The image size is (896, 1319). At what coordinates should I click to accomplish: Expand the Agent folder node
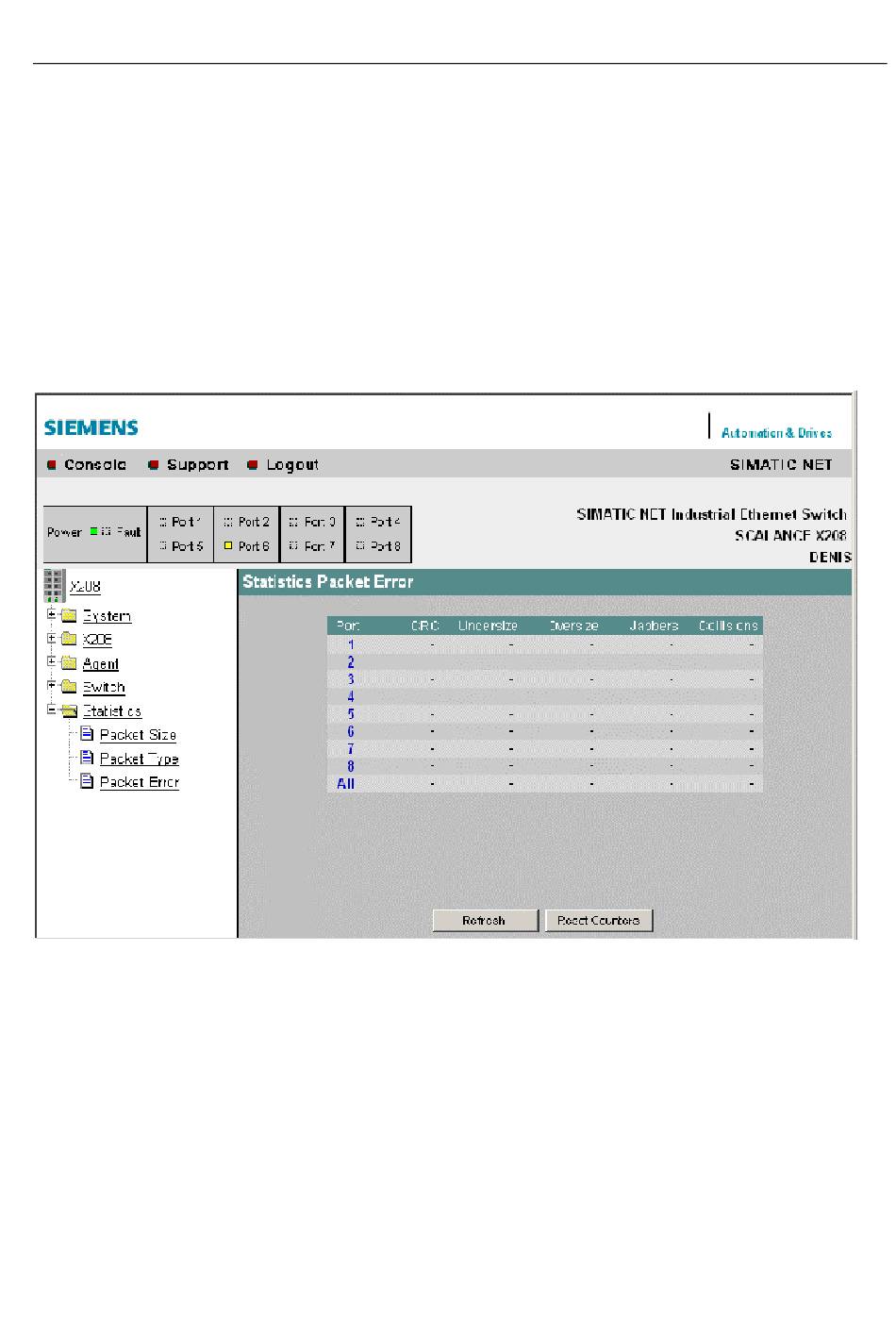pyautogui.click(x=53, y=662)
